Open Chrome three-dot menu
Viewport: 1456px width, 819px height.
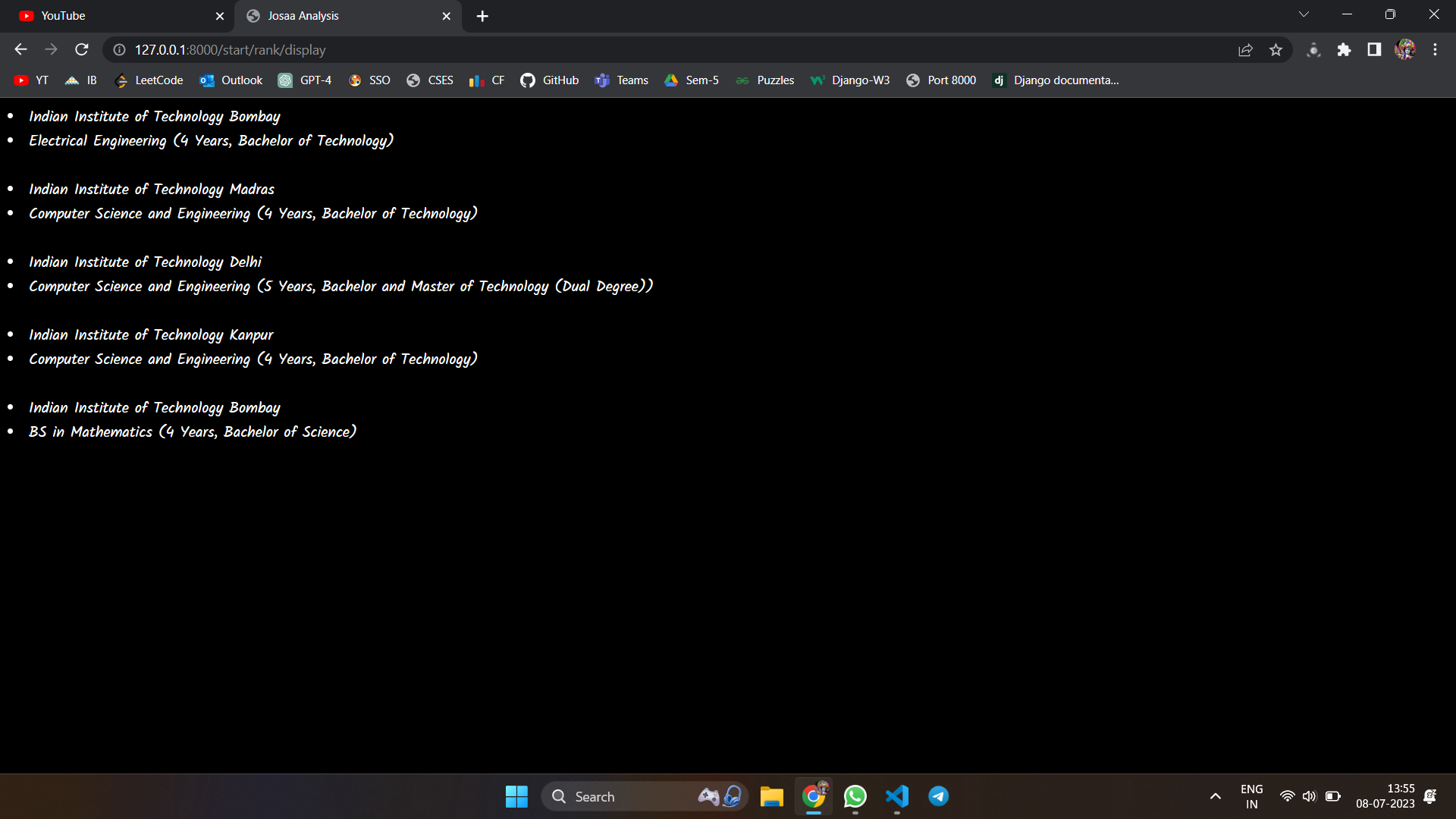click(1435, 49)
